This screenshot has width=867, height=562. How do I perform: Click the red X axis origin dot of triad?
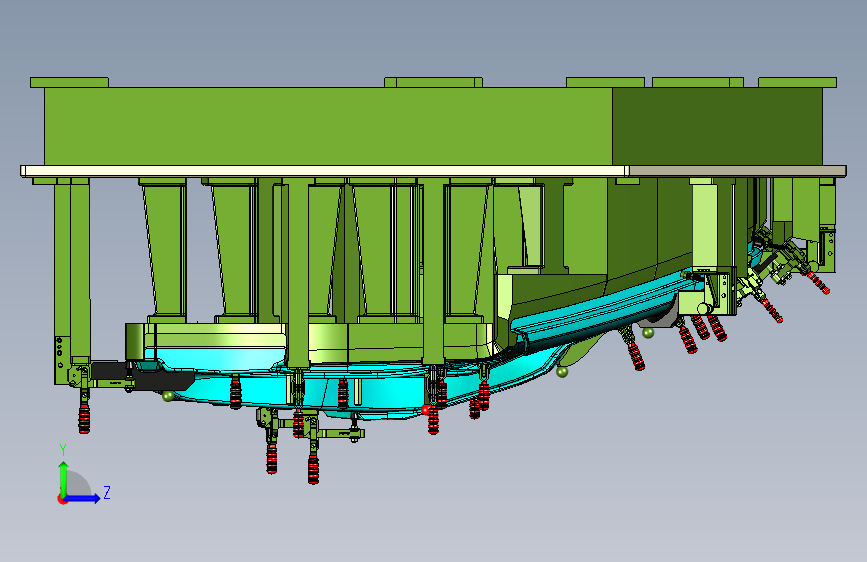tap(62, 499)
